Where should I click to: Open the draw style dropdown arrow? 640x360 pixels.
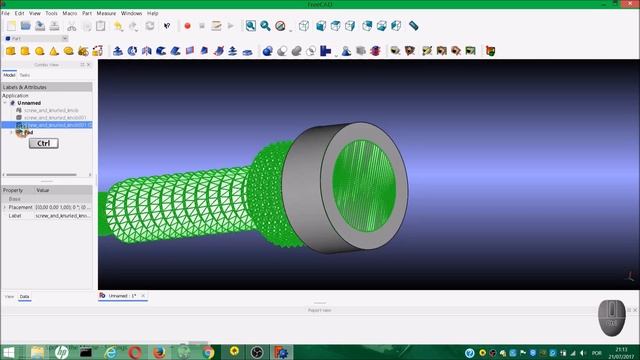(x=291, y=30)
